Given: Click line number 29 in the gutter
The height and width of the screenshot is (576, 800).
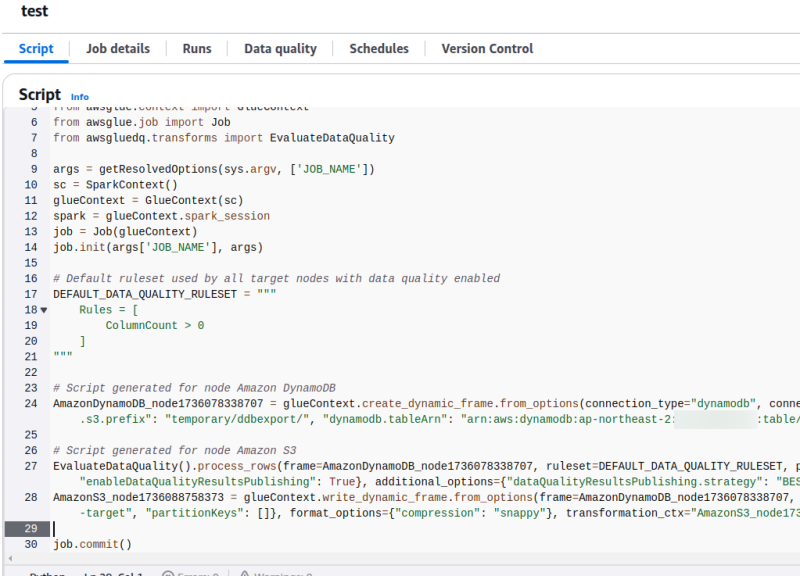Looking at the screenshot, I should point(30,528).
